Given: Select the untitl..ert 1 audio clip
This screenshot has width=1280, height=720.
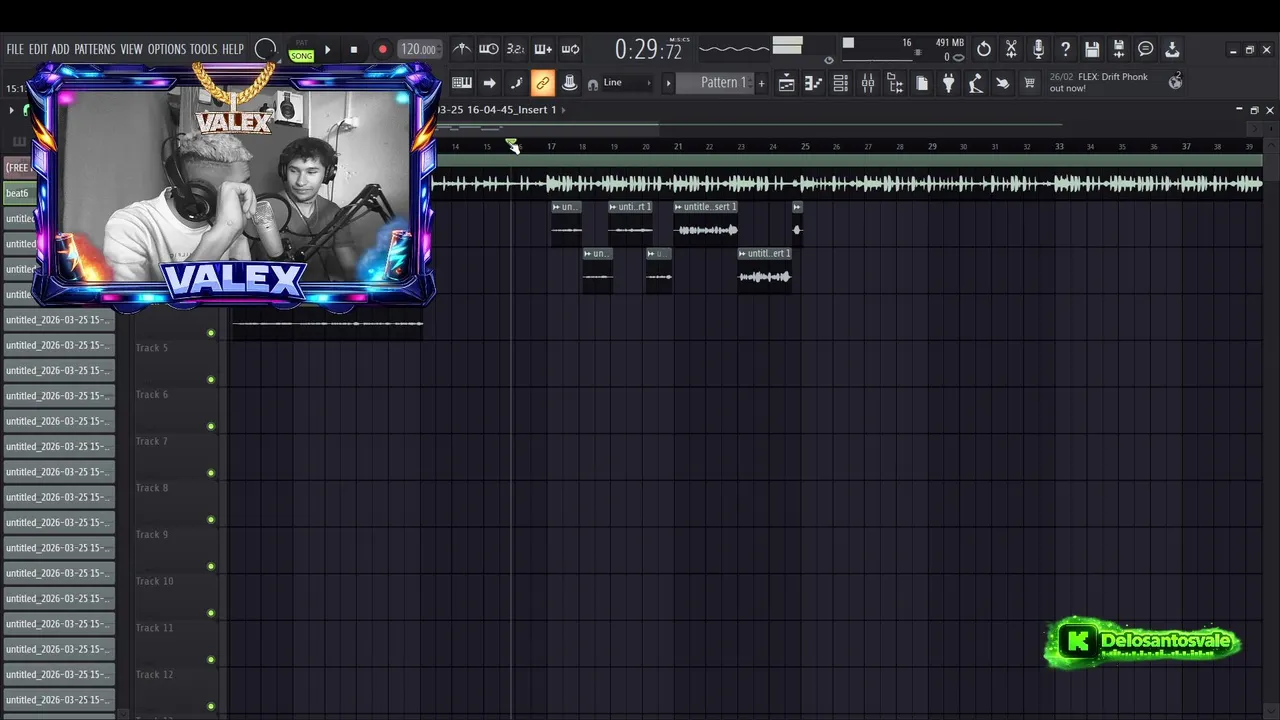Looking at the screenshot, I should pos(765,268).
